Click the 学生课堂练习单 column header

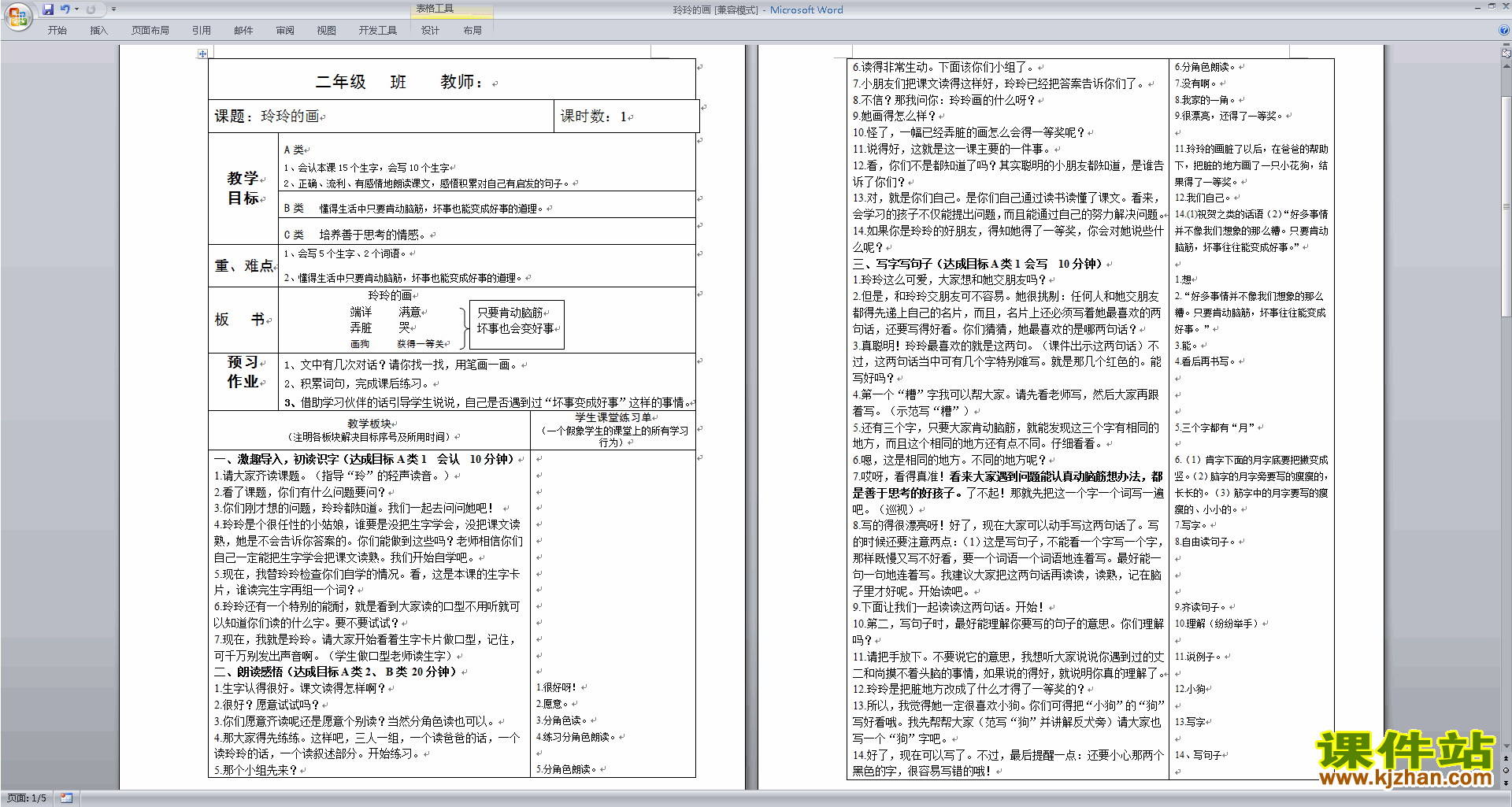[x=613, y=430]
